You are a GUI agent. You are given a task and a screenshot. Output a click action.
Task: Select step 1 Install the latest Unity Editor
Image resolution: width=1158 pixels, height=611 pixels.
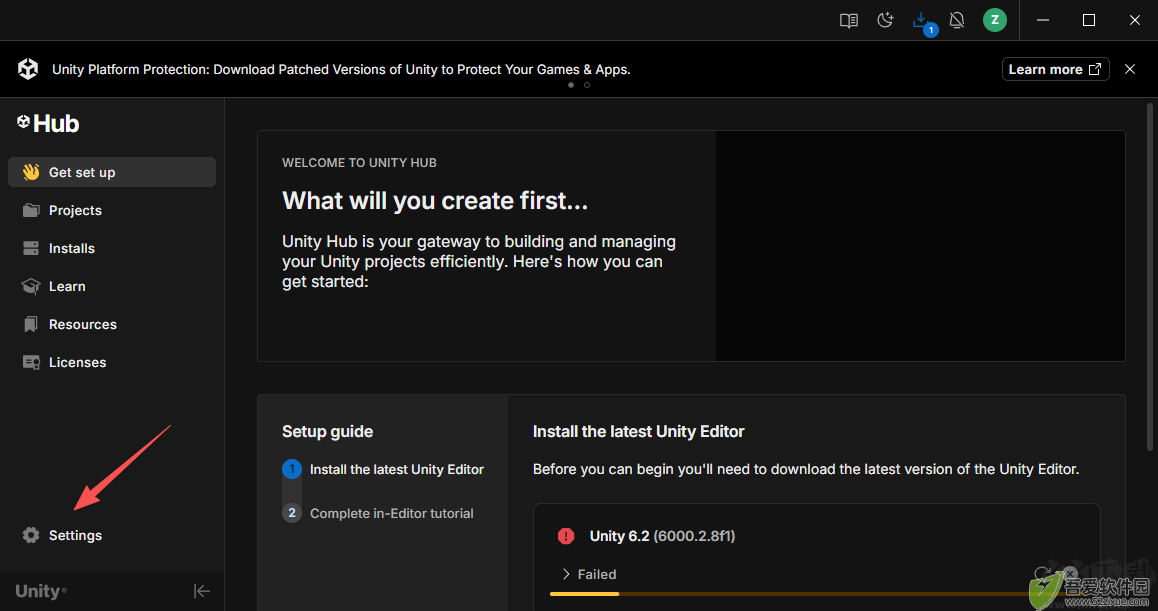[383, 469]
